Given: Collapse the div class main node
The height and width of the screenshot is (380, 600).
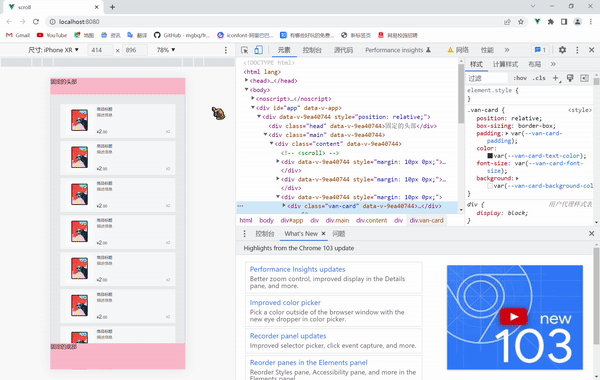Looking at the screenshot, I should (265, 134).
